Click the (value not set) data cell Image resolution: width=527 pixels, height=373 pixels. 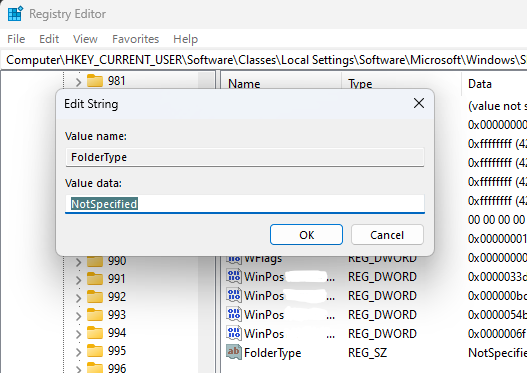(x=497, y=106)
